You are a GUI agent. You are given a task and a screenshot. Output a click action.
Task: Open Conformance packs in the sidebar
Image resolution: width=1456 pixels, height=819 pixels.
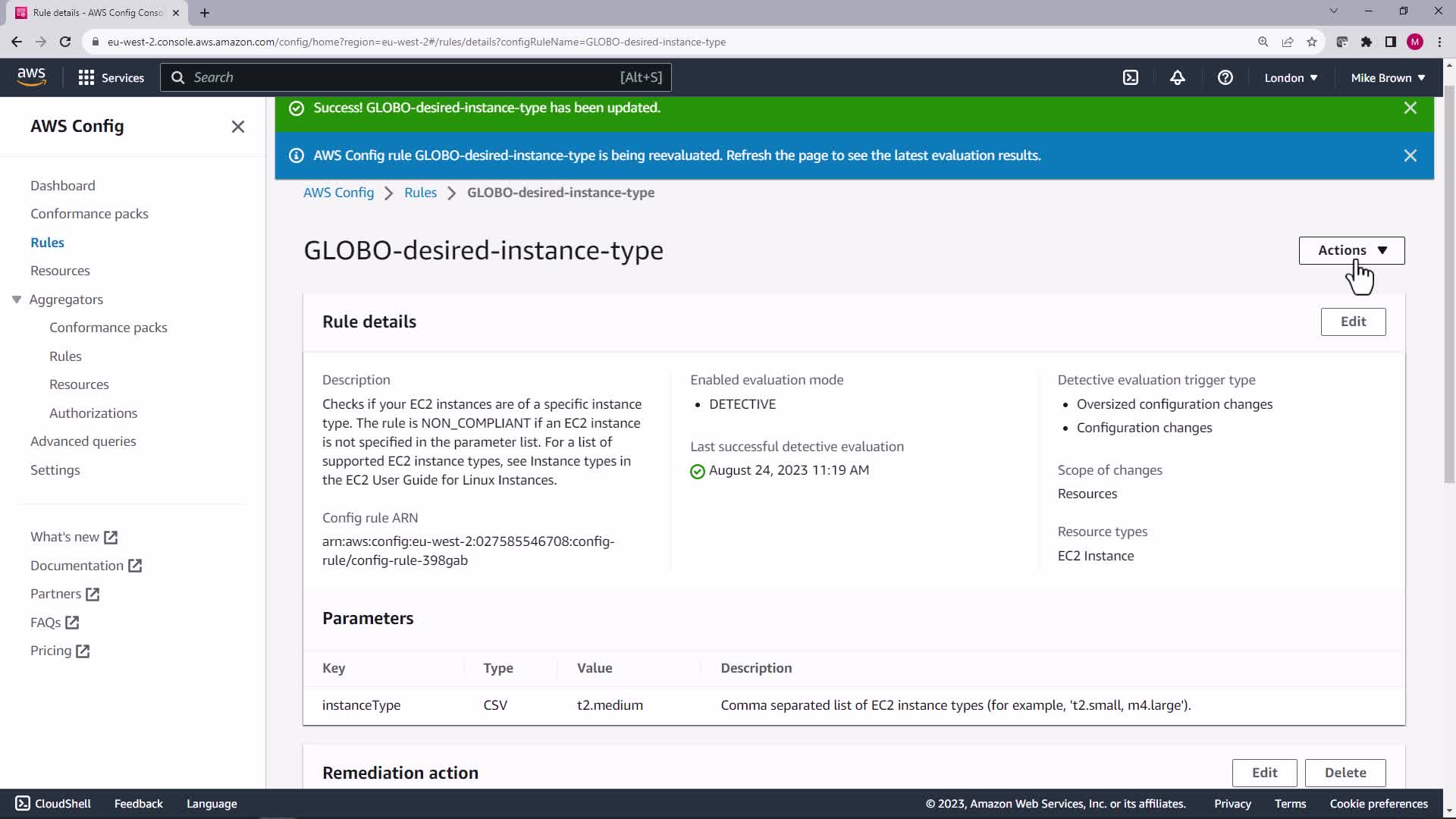point(89,214)
